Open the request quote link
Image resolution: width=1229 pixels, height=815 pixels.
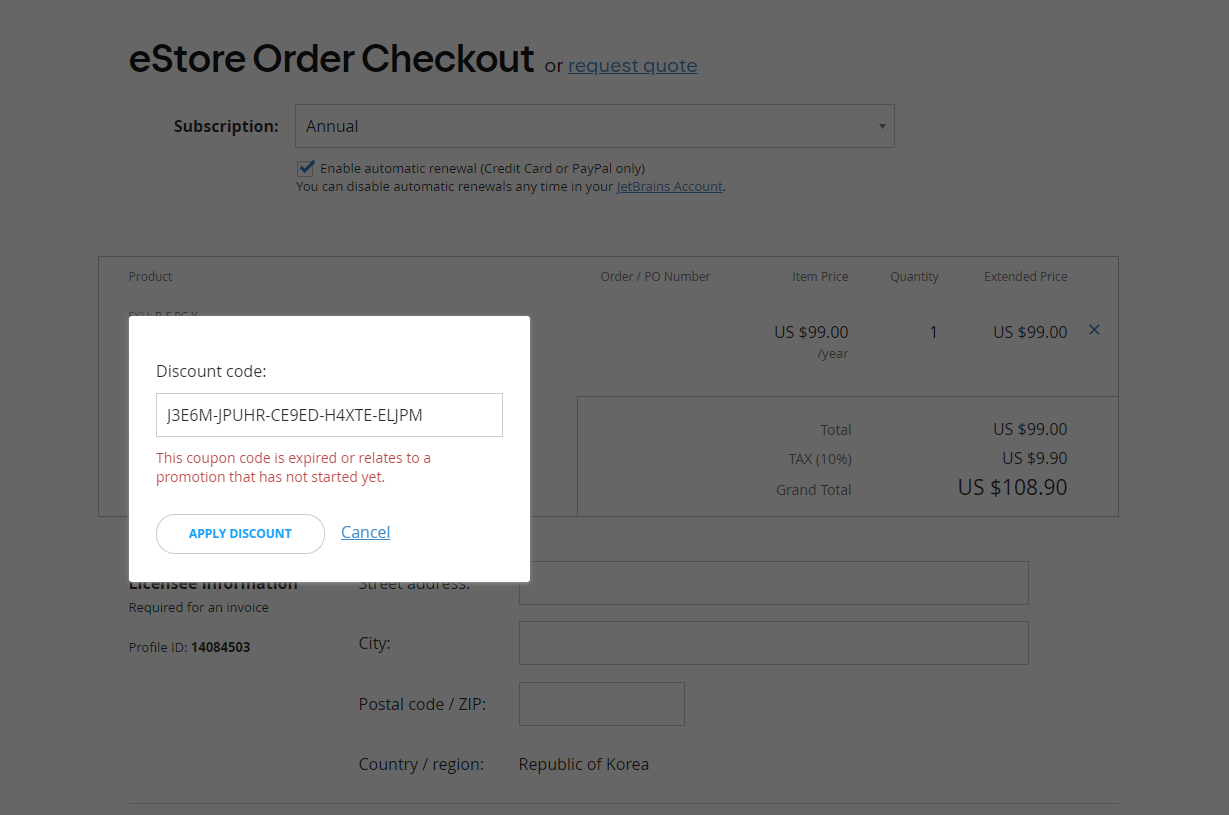[x=633, y=66]
